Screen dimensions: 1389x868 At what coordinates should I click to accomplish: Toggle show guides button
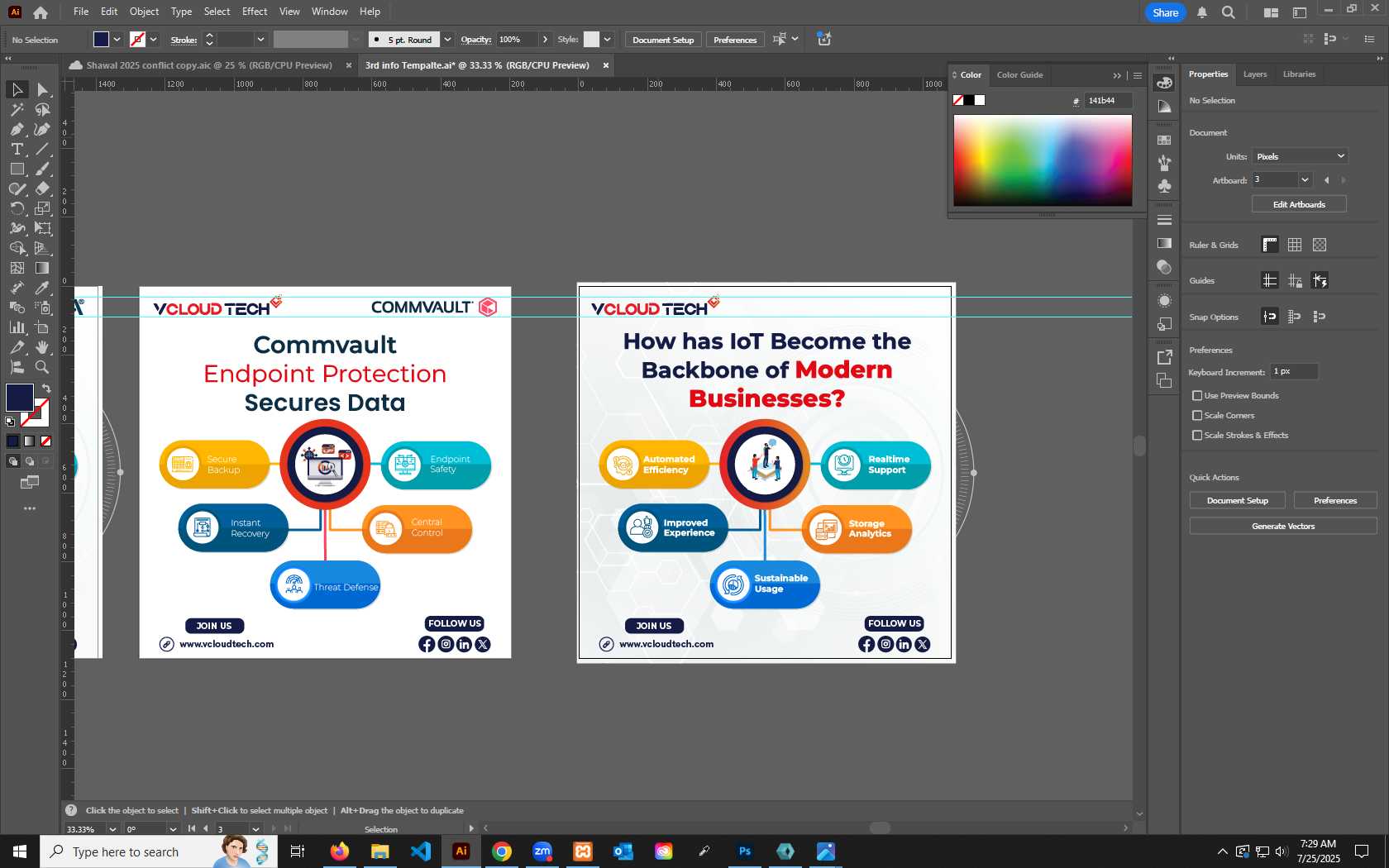point(1270,281)
